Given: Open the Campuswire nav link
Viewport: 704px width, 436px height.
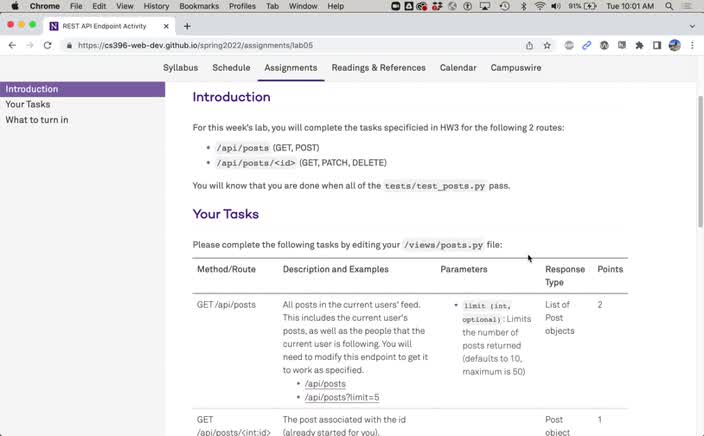Looking at the screenshot, I should point(516,68).
